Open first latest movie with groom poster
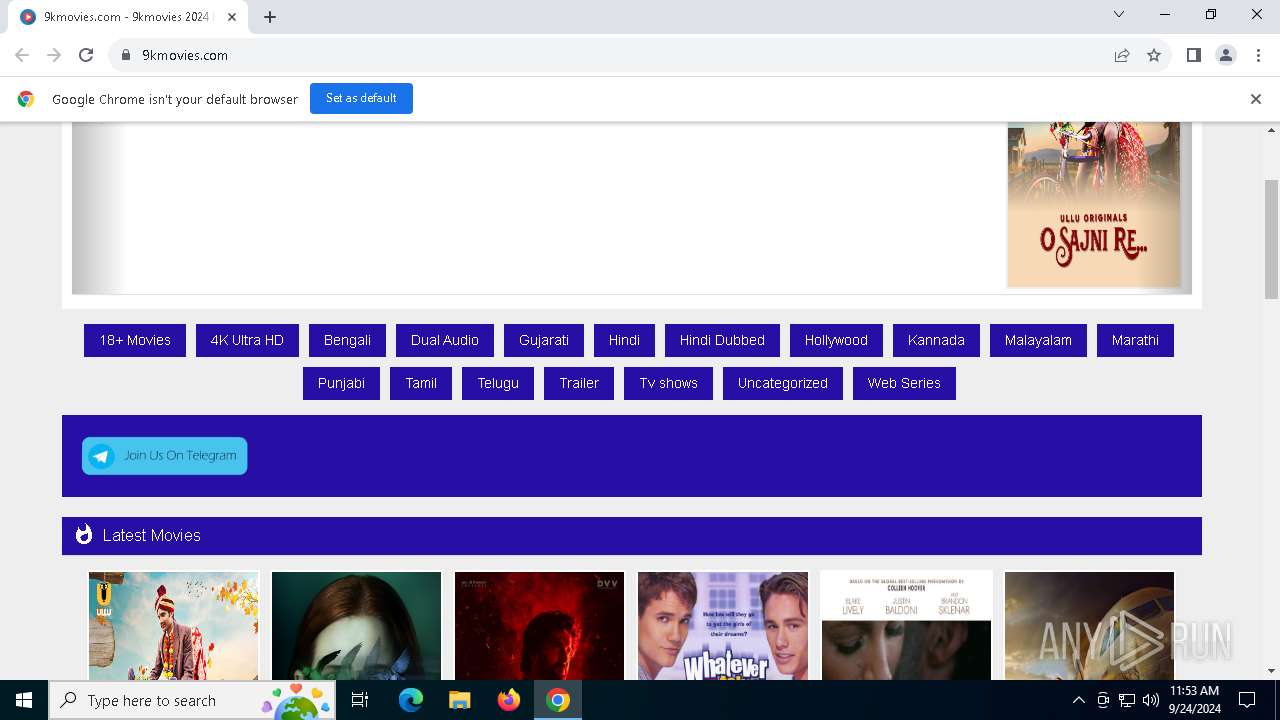The width and height of the screenshot is (1280, 720). [173, 625]
